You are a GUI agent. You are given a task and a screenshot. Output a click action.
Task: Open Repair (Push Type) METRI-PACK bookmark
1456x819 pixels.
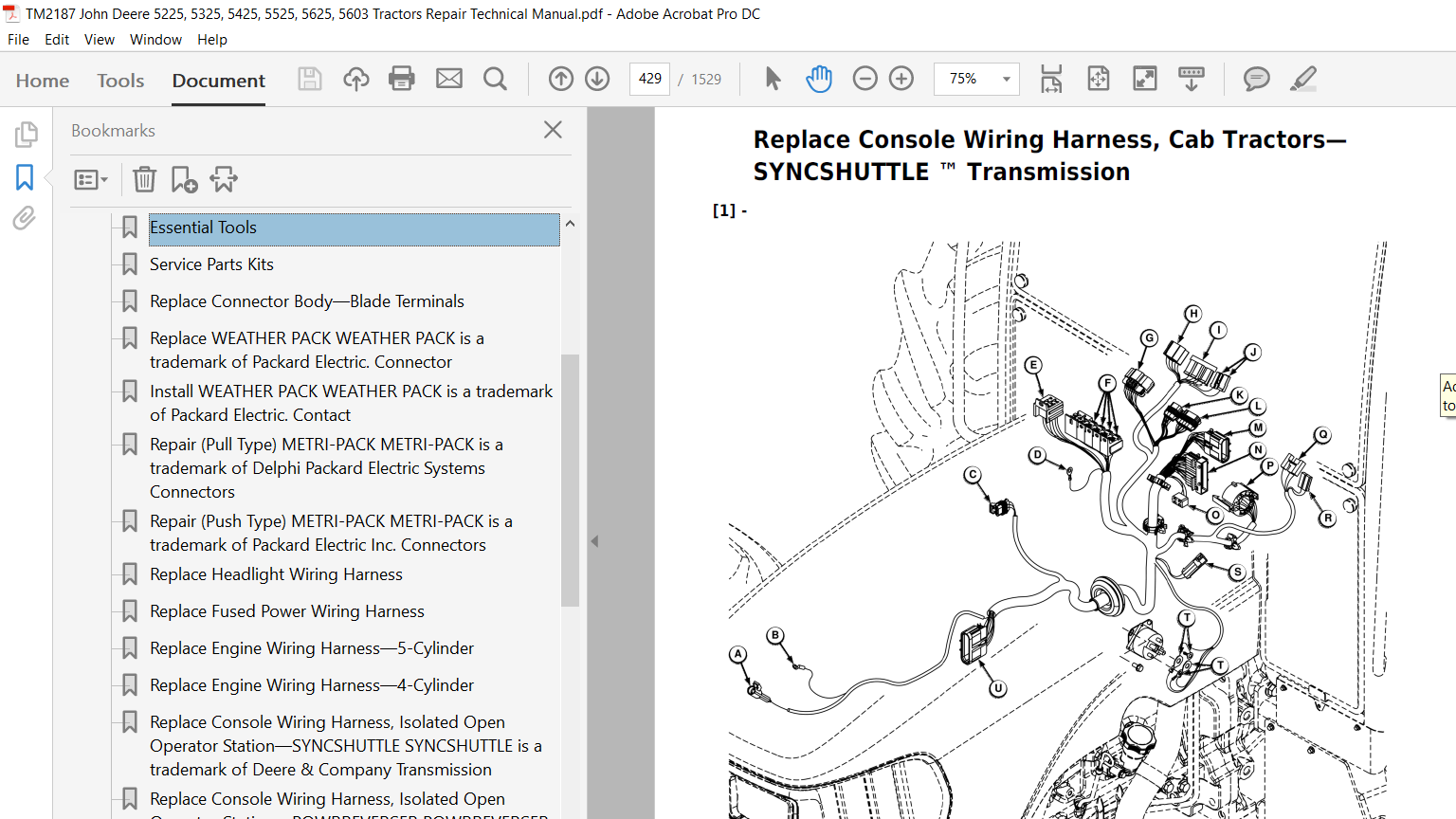click(331, 533)
